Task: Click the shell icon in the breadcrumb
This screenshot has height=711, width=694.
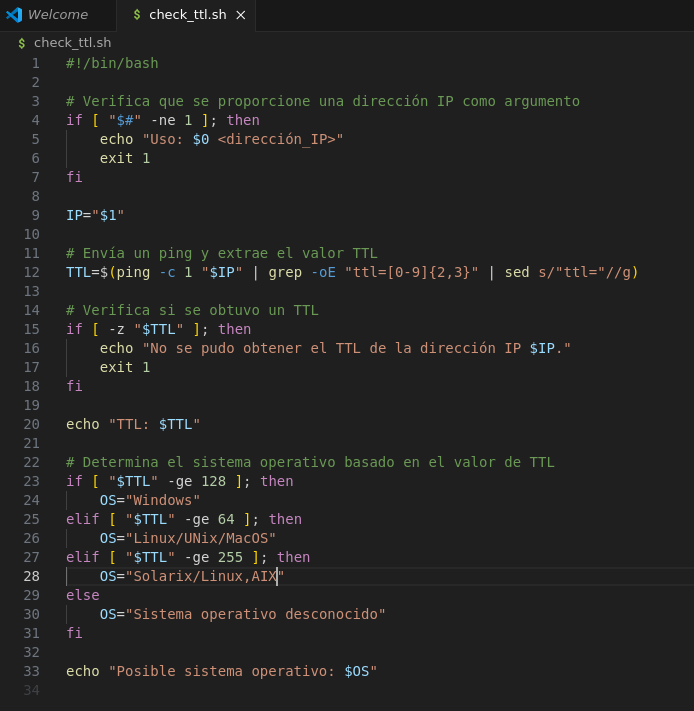Action: tap(21, 43)
